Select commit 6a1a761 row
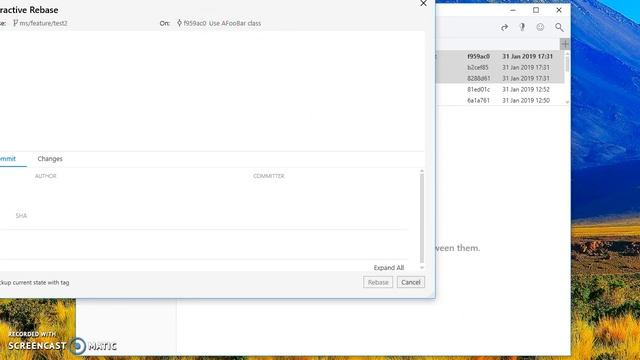Viewport: 640px width, 360px height. coord(500,100)
